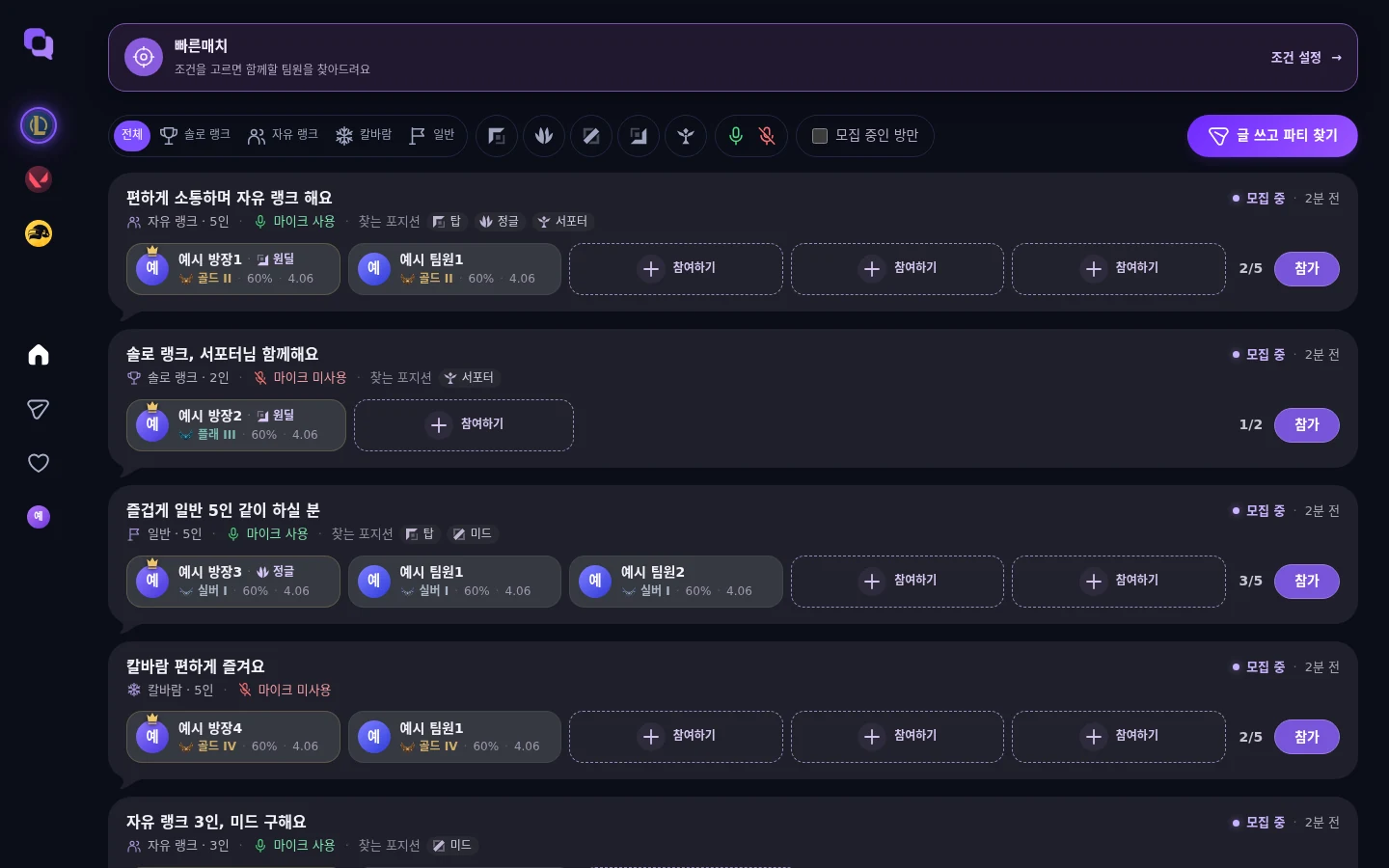The image size is (1389, 868).
Task: Click the empty 참여하기 slot in 솔로 랭크 party
Action: click(464, 425)
